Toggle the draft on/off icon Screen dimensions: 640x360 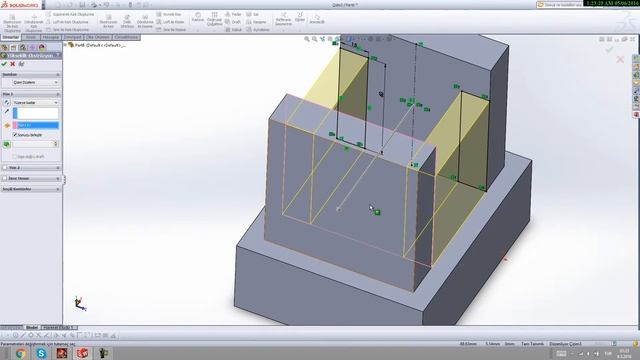pyautogui.click(x=7, y=144)
